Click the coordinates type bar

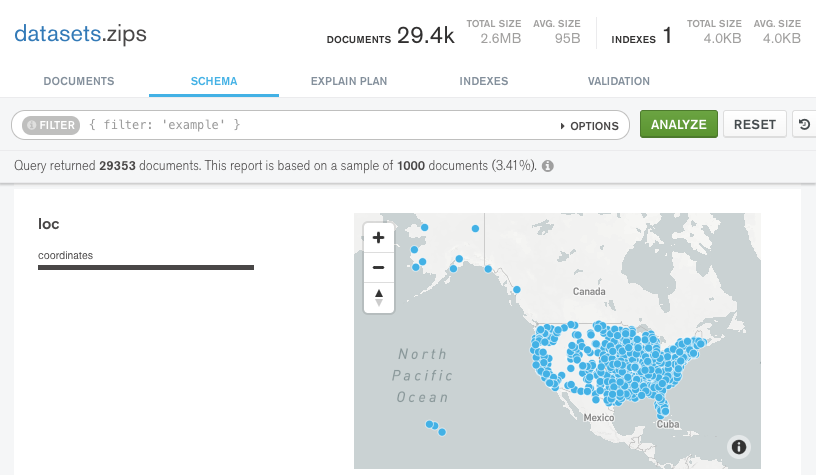click(x=146, y=267)
